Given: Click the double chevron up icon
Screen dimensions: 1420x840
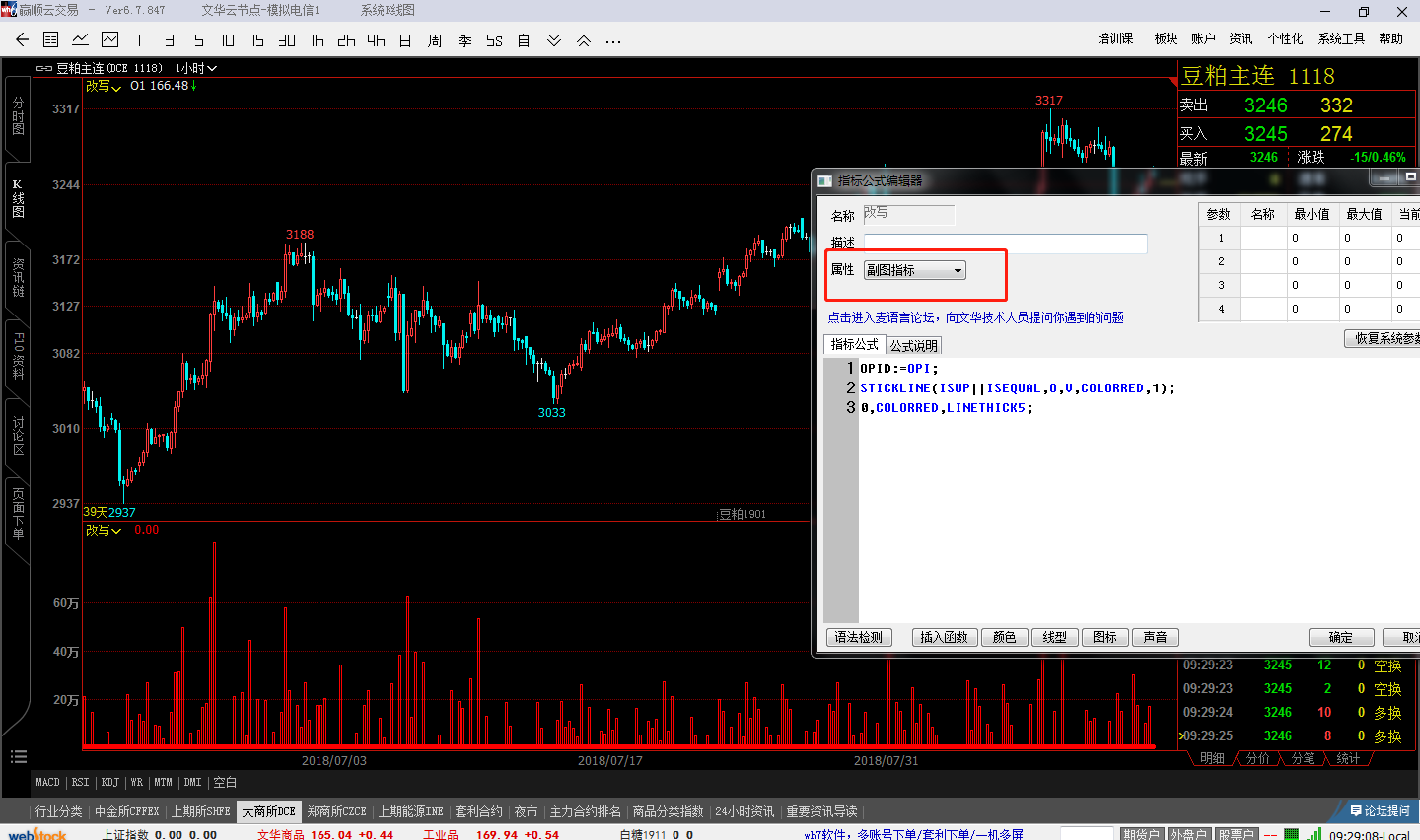Looking at the screenshot, I should tap(584, 40).
